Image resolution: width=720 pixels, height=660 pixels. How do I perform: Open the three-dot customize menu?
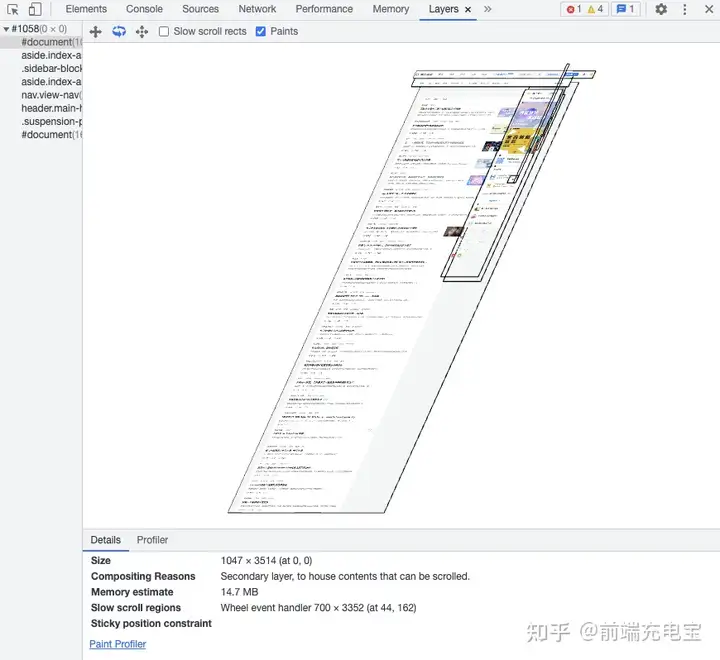coord(685,9)
